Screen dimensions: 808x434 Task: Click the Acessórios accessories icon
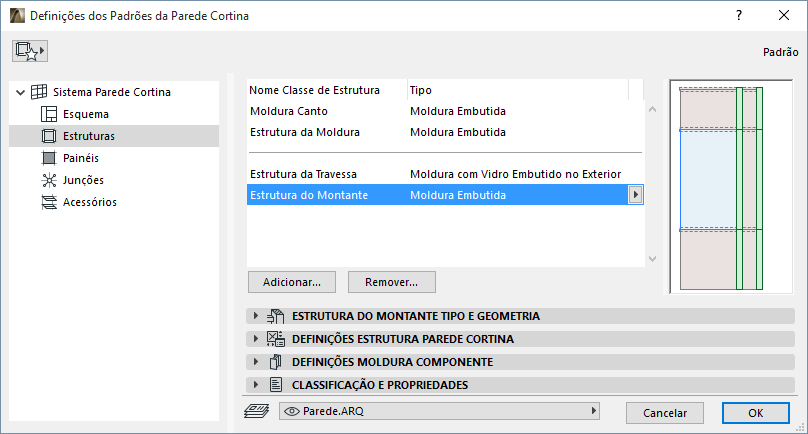tap(49, 202)
